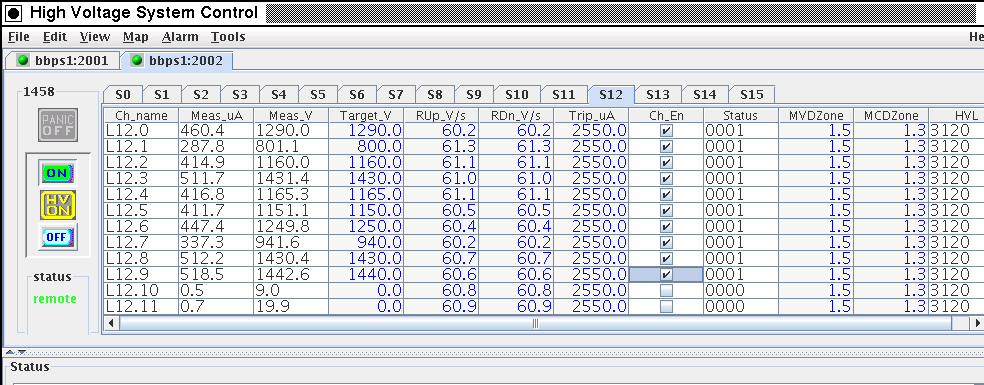The width and height of the screenshot is (984, 385).
Task: Click the Trip_uA column header
Action: click(591, 116)
